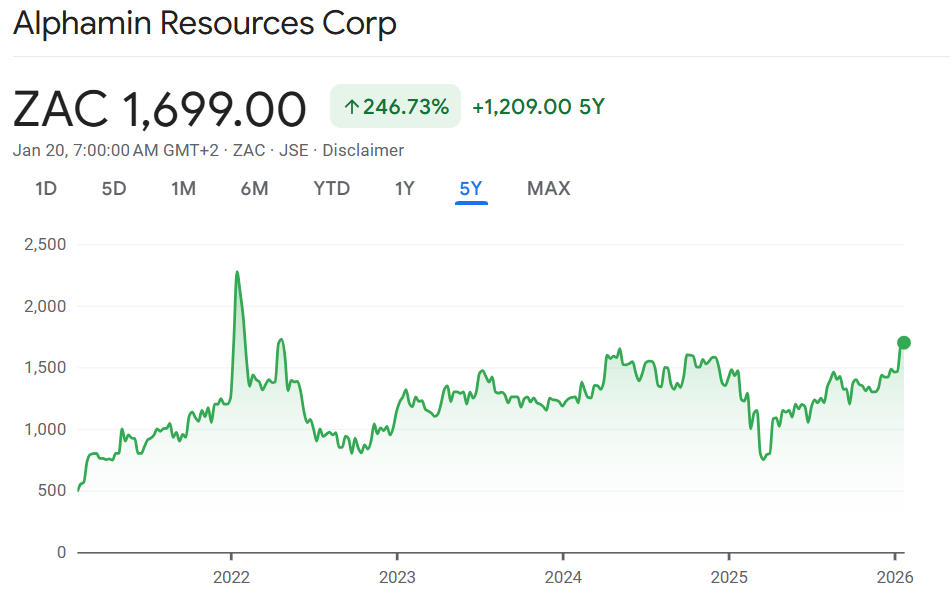Click the 2,500 y-axis label
The height and width of the screenshot is (595, 950).
pos(43,244)
